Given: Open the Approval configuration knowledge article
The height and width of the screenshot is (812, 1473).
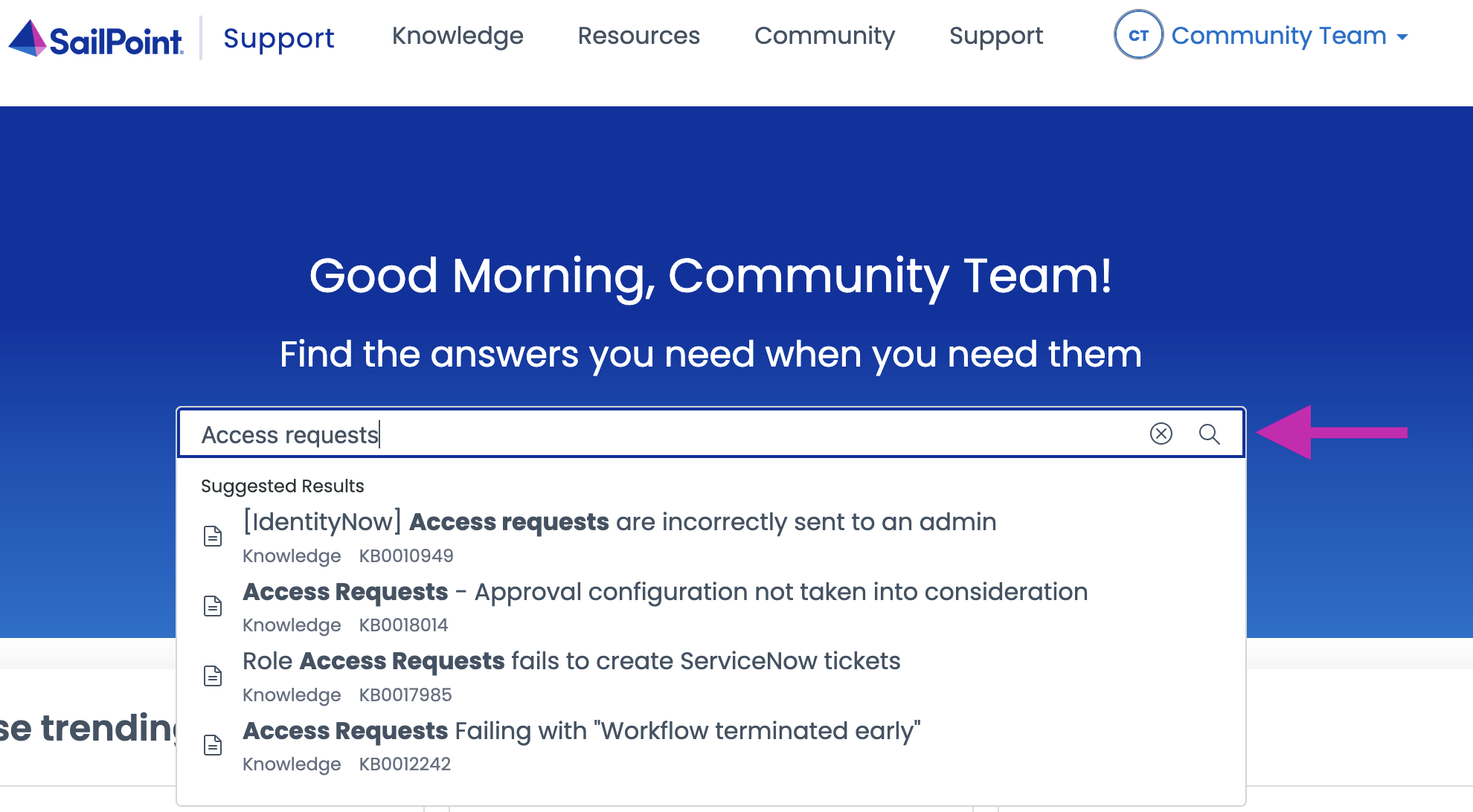Looking at the screenshot, I should pos(665,592).
